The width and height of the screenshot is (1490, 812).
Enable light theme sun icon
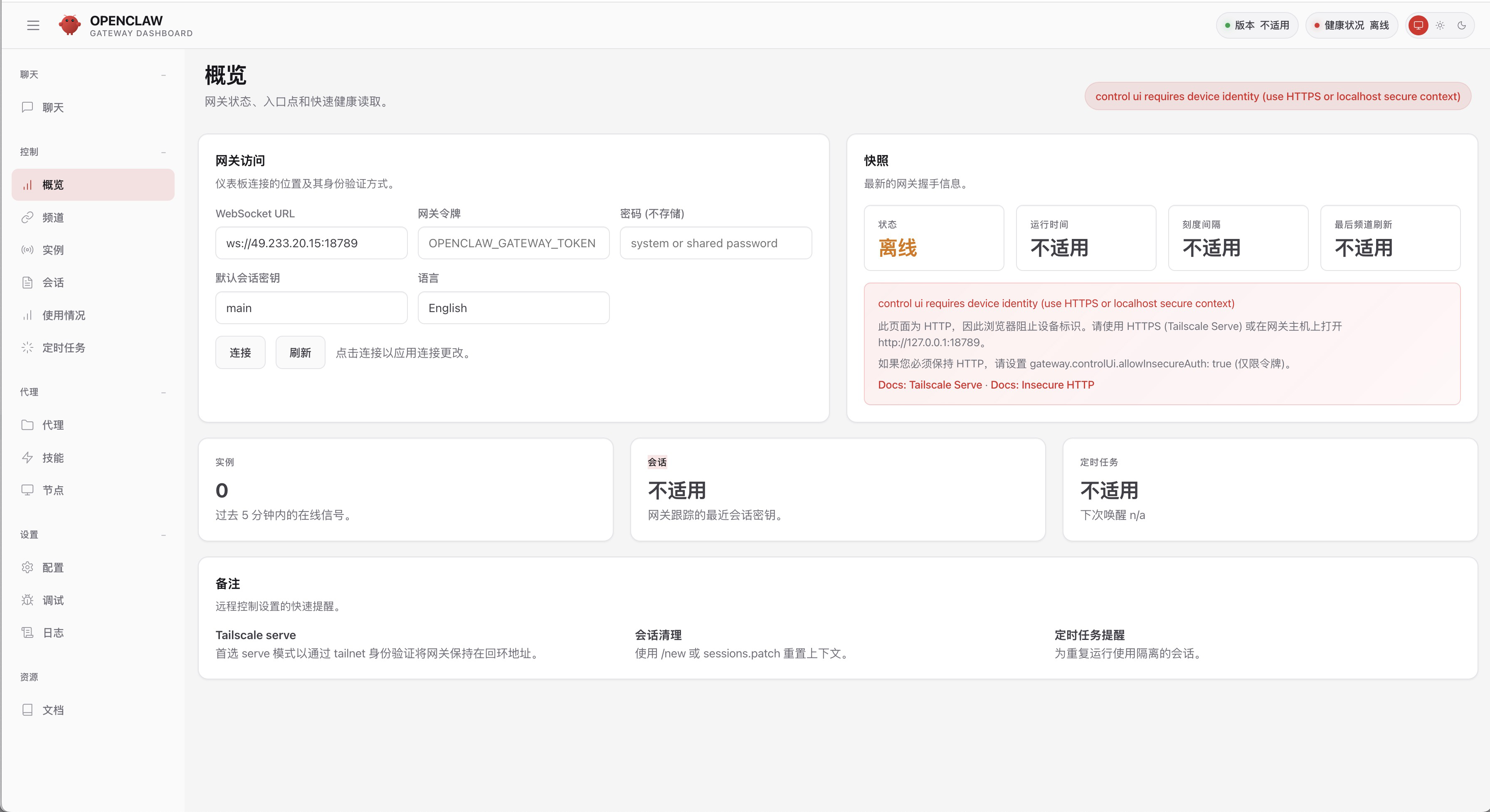point(1440,25)
